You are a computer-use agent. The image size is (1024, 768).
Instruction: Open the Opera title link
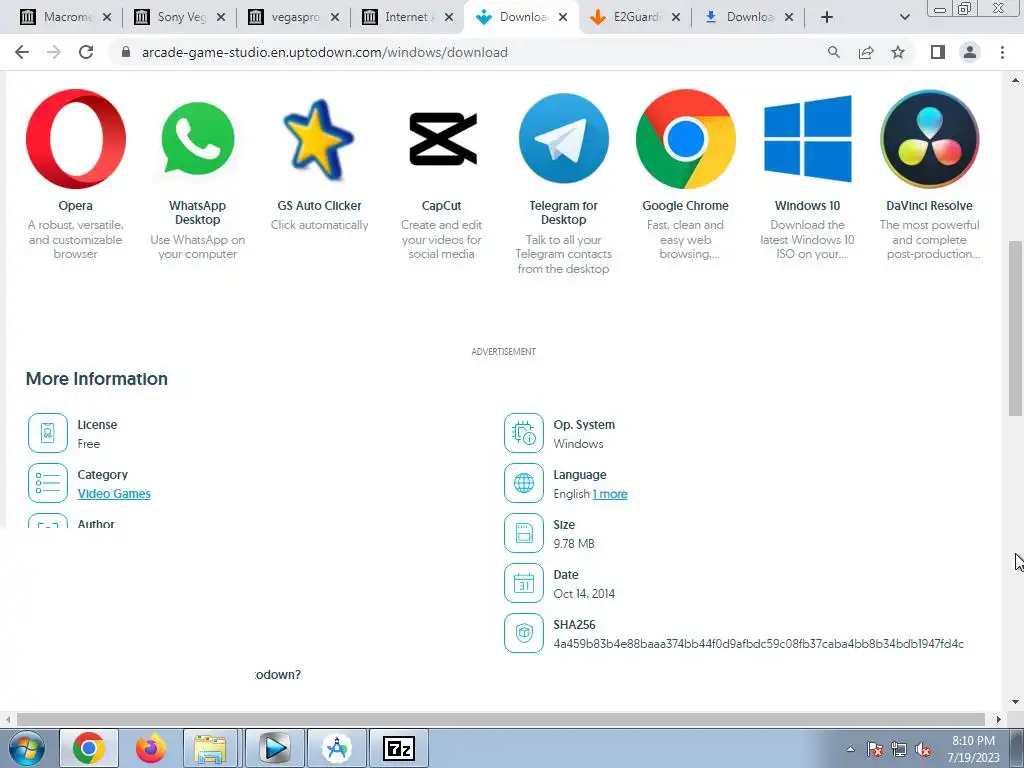76,206
